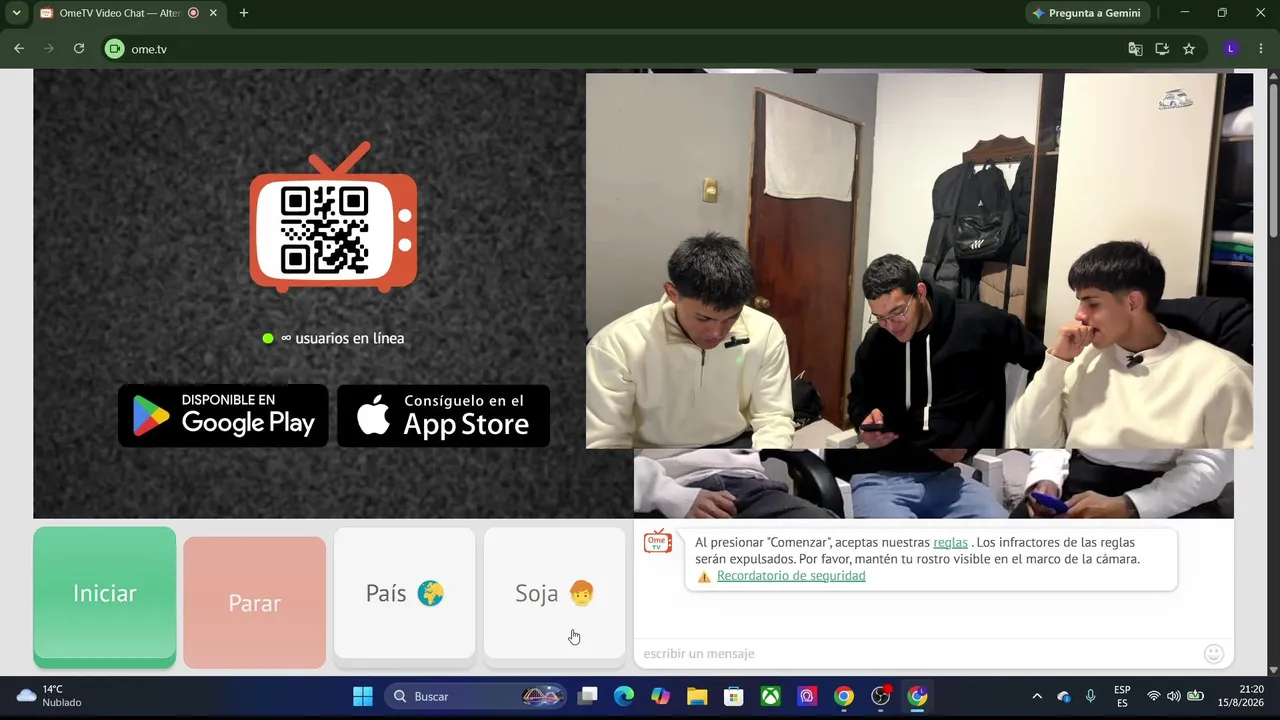Click the OmeTV TV logo with QR code
This screenshot has width=1280, height=720.
(x=333, y=217)
